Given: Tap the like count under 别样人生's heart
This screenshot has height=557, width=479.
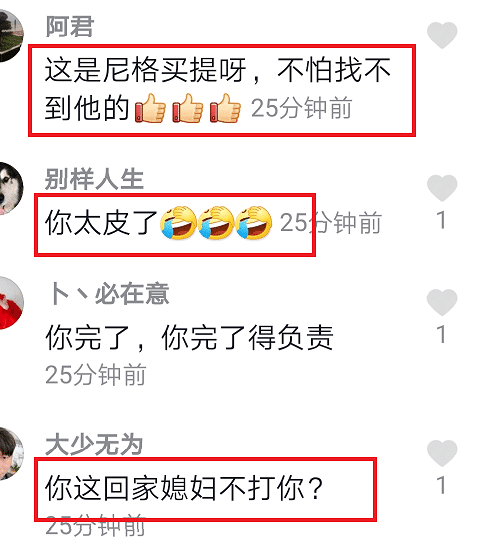Looking at the screenshot, I should 441,220.
